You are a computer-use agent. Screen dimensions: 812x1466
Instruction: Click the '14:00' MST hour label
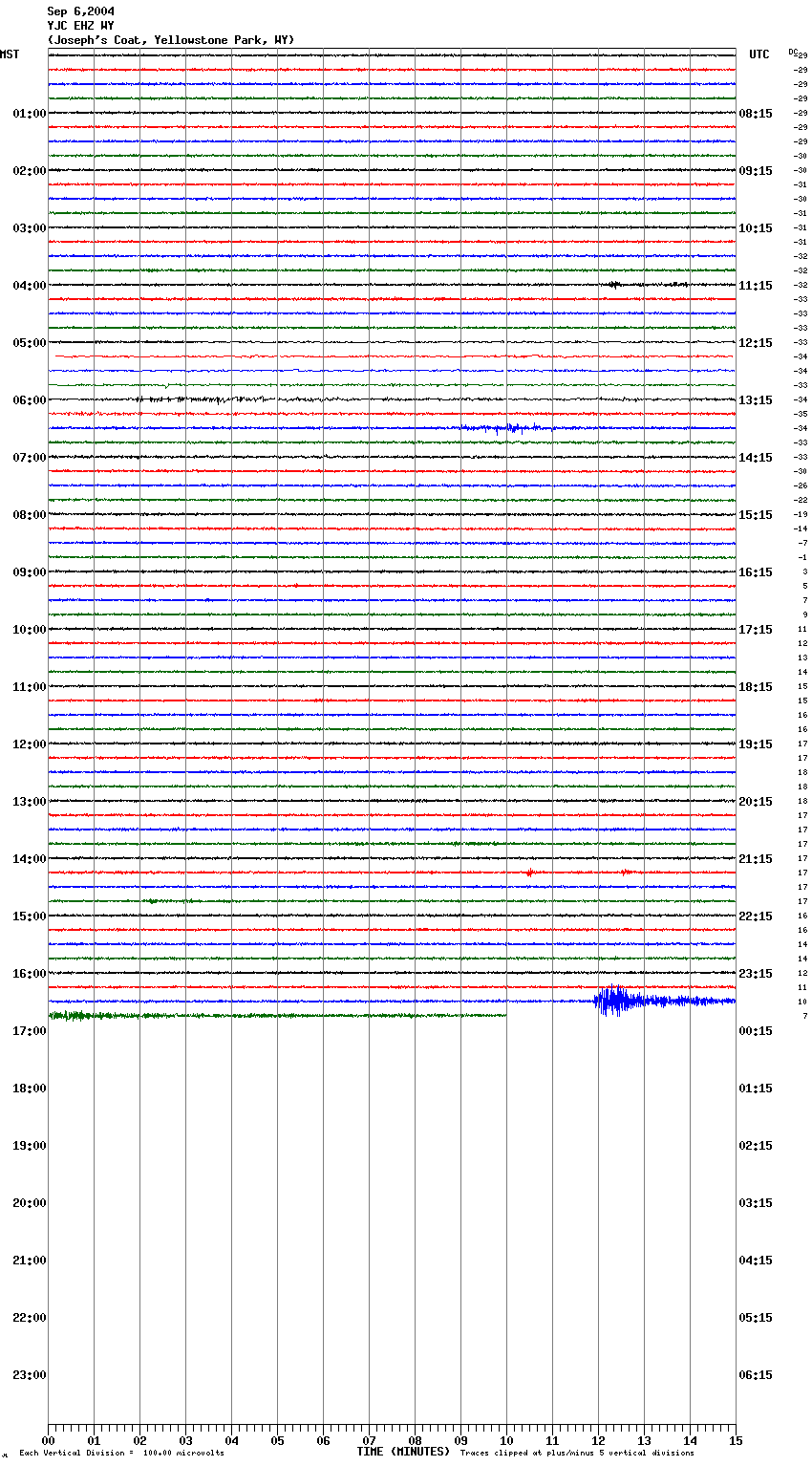(x=30, y=859)
